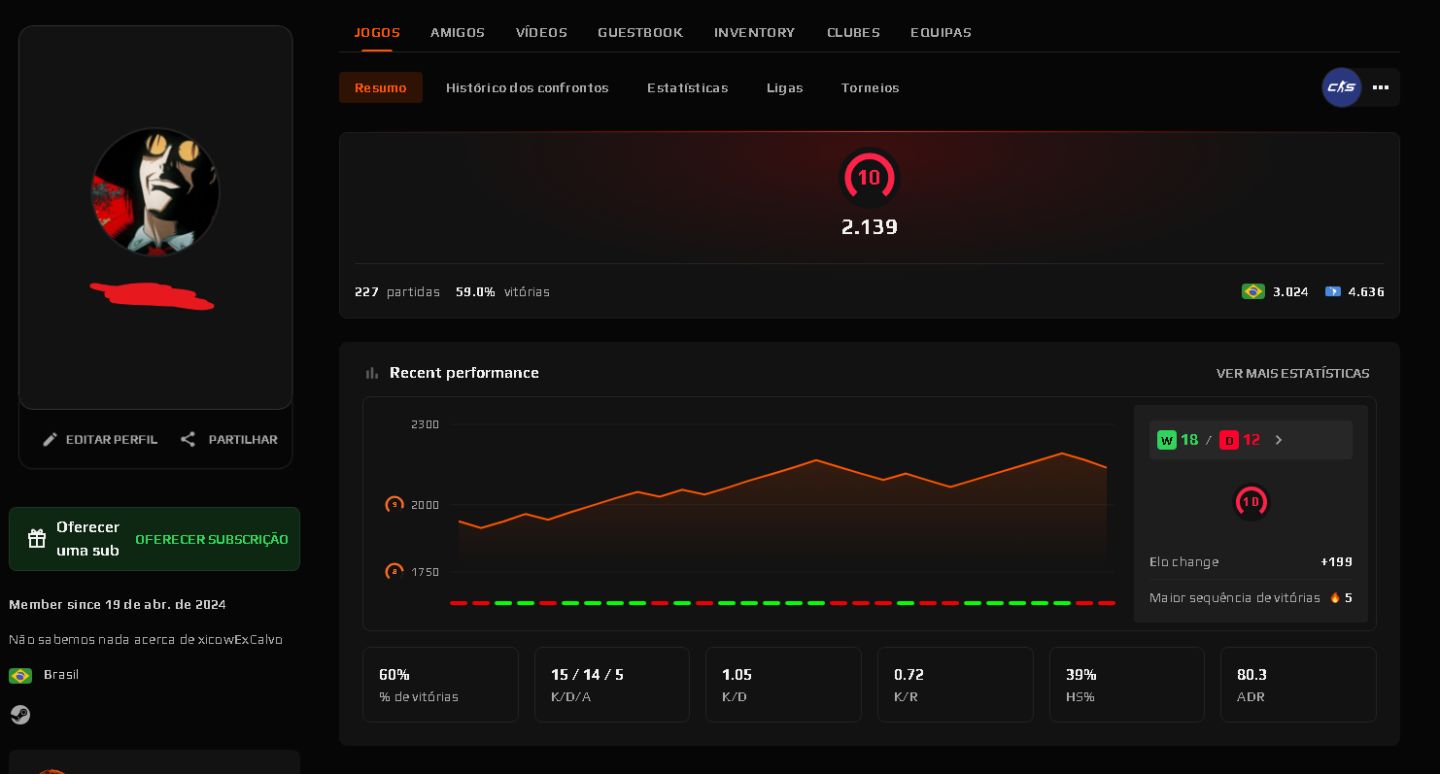Click the PARTILHAR button
This screenshot has height=774, width=1440.
(x=229, y=439)
